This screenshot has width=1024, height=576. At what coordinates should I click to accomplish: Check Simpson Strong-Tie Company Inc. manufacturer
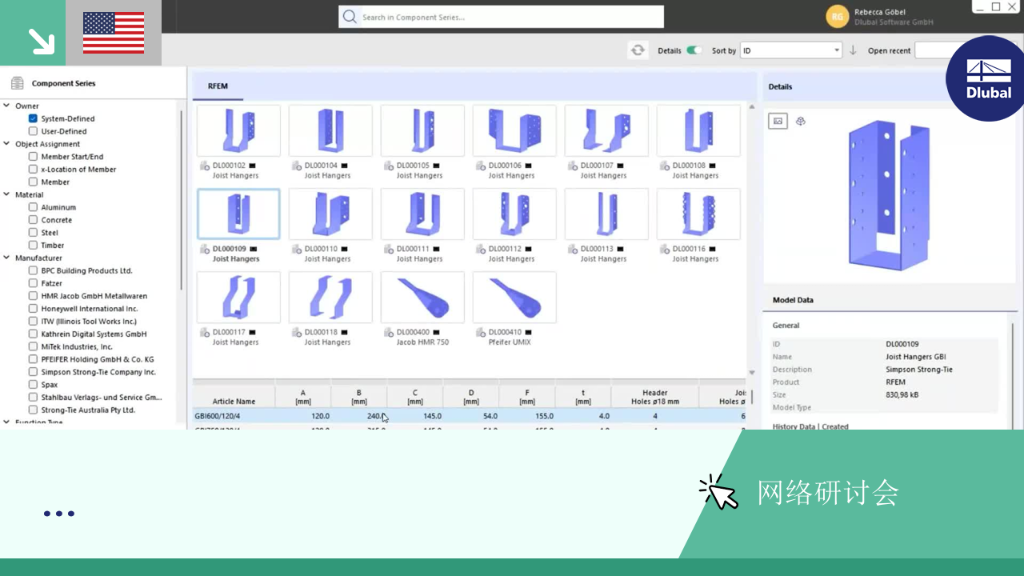point(33,372)
